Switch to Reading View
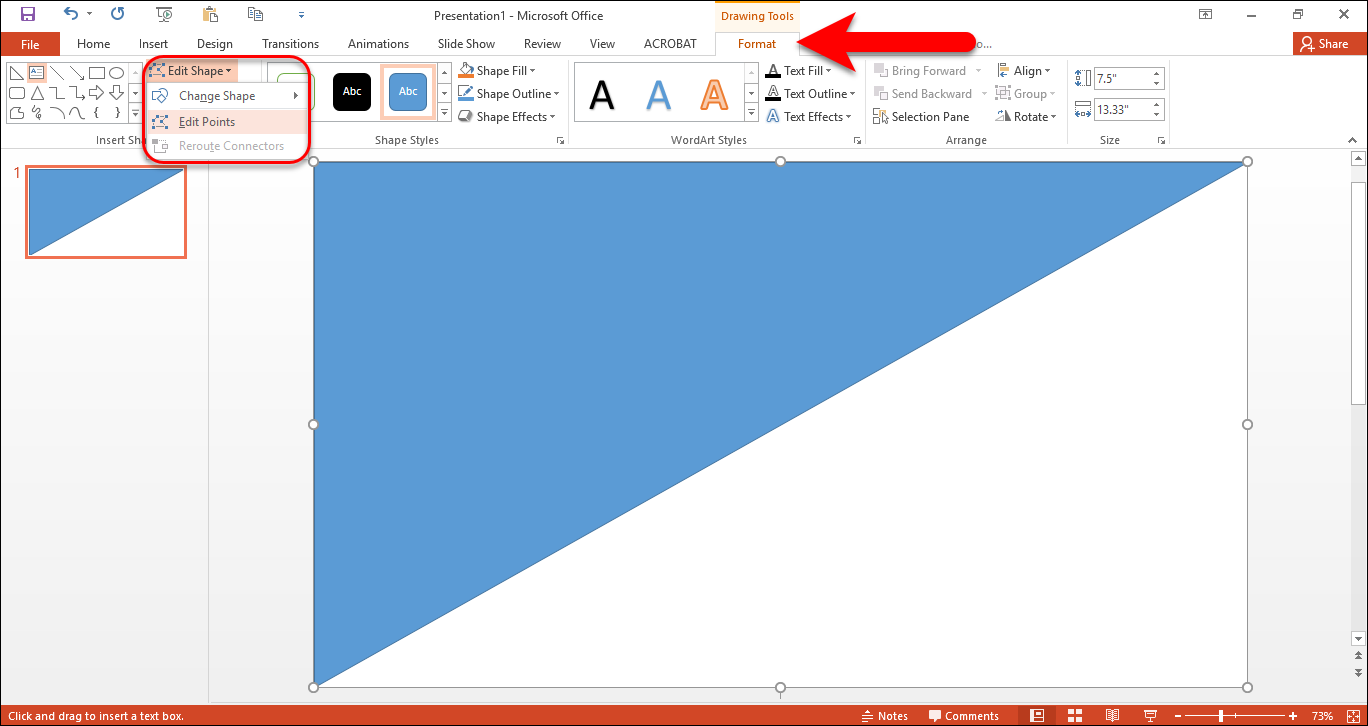This screenshot has width=1368, height=726. (1112, 716)
